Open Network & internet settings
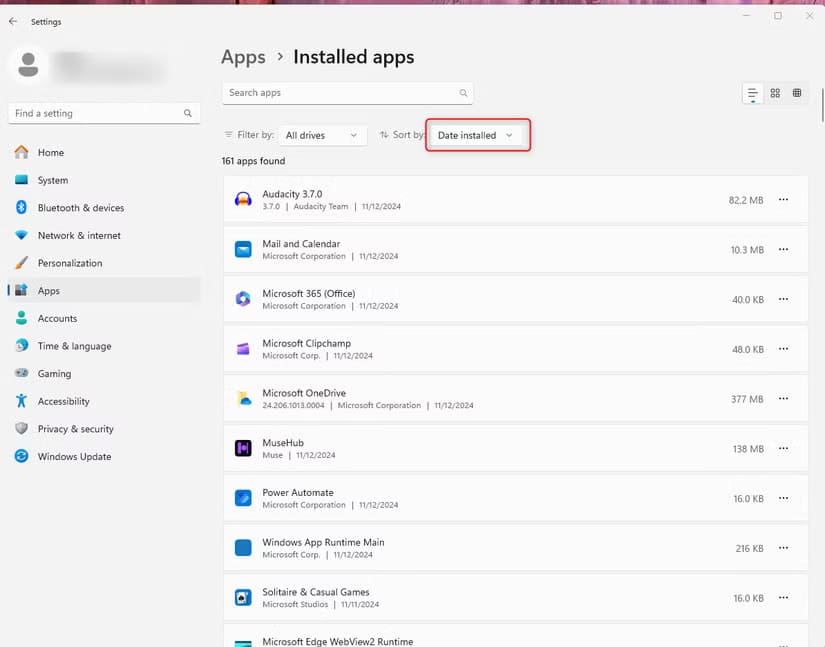 pyautogui.click(x=104, y=235)
